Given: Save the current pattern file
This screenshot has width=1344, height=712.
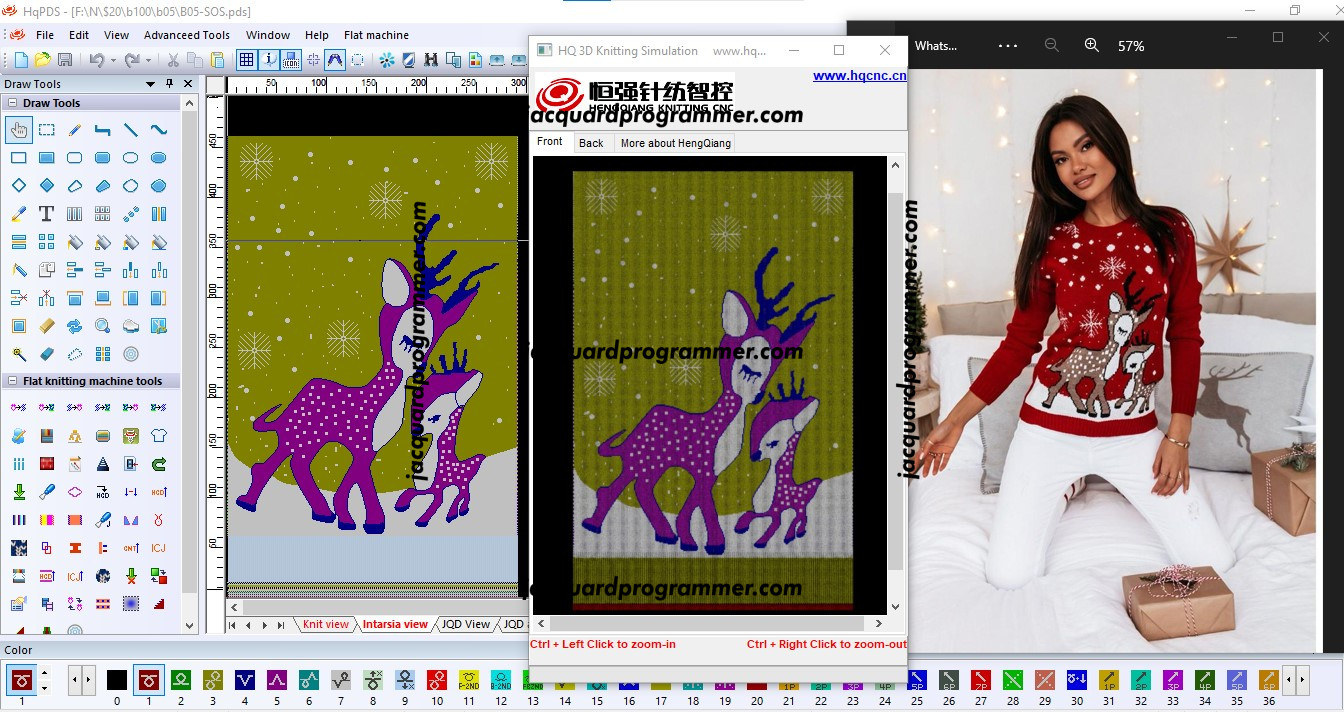Looking at the screenshot, I should 64,60.
